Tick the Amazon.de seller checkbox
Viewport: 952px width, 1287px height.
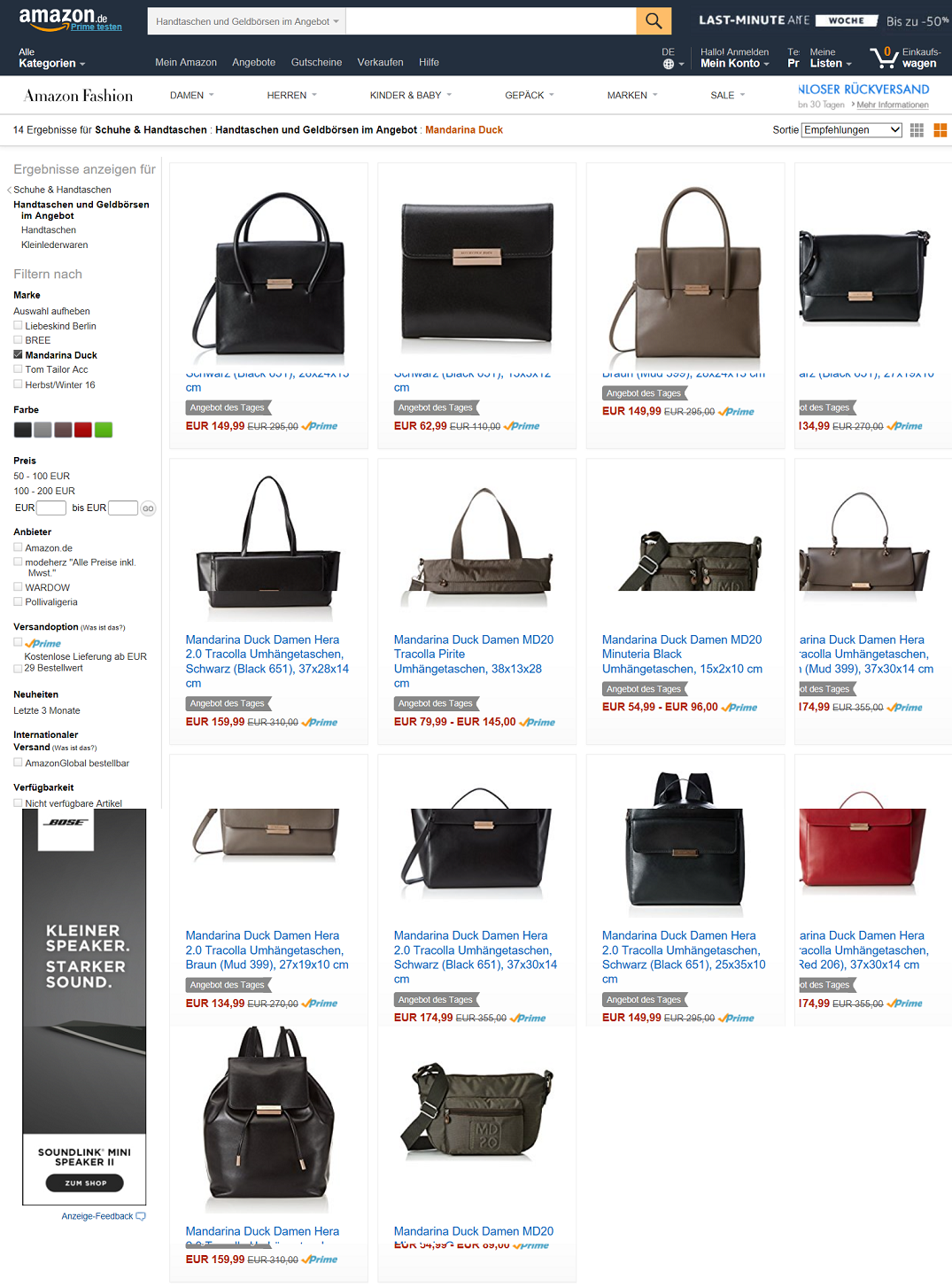18,547
